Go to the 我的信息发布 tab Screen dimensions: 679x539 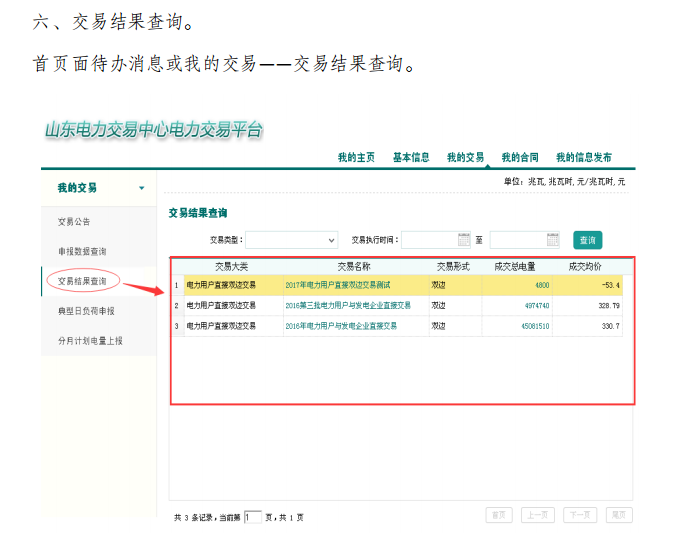[x=584, y=157]
